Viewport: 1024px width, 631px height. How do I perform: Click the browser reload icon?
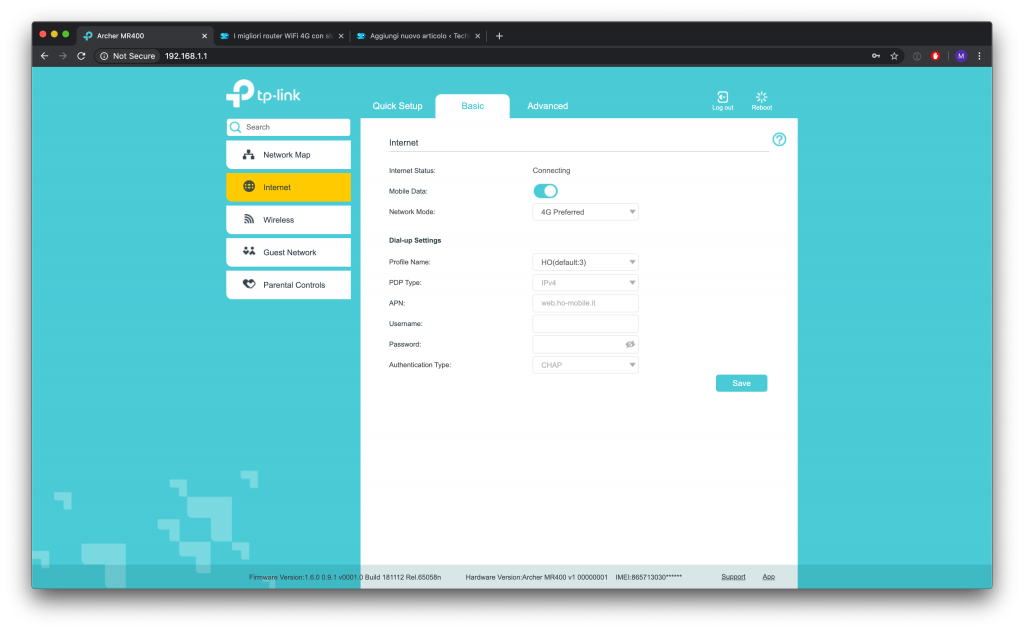(x=81, y=56)
